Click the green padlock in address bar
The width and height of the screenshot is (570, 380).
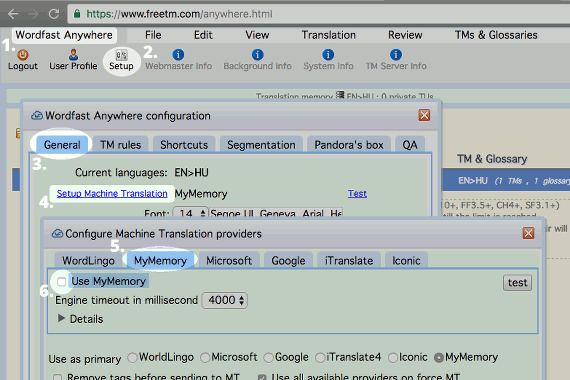tap(77, 14)
